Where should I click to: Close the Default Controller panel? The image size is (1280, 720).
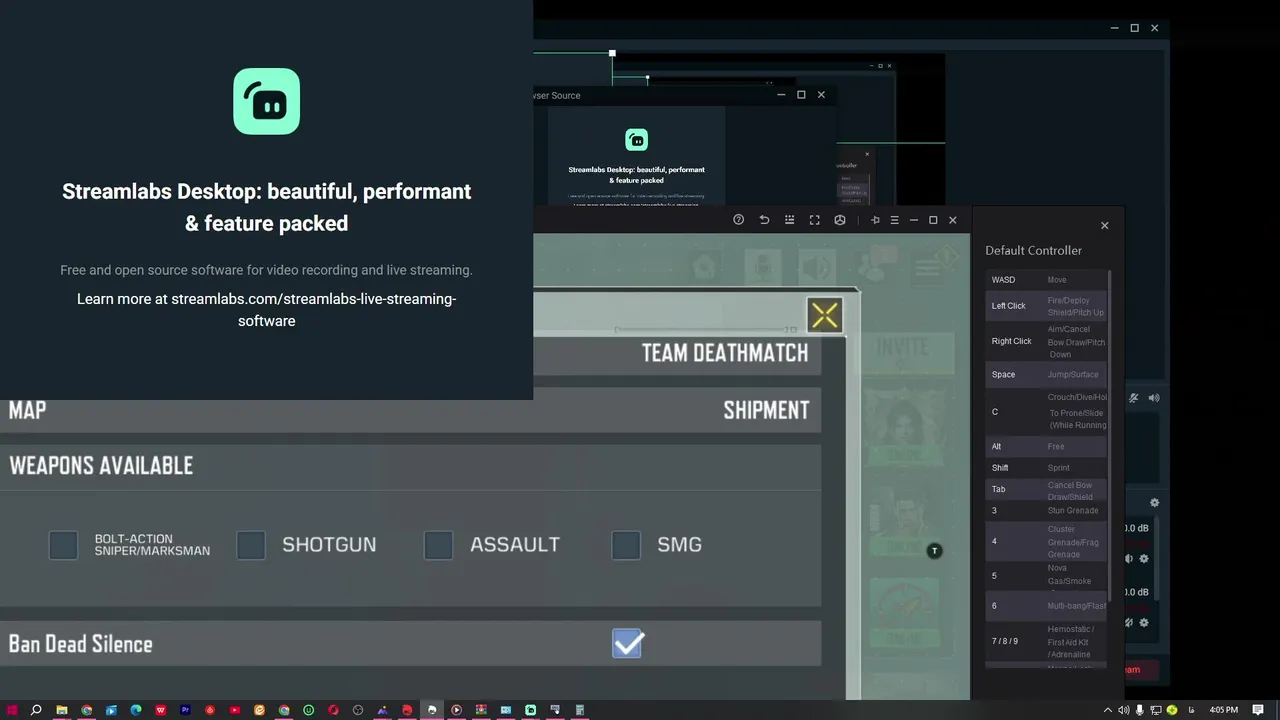(x=1104, y=226)
